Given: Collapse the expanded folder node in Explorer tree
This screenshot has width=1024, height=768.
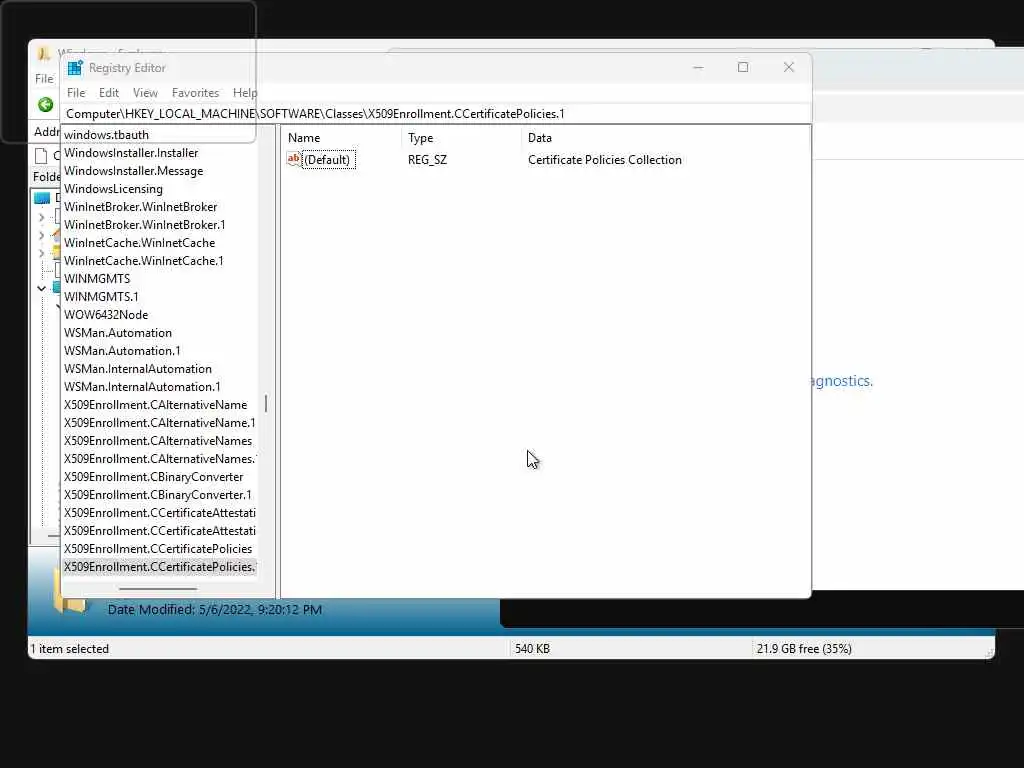Looking at the screenshot, I should pyautogui.click(x=41, y=288).
